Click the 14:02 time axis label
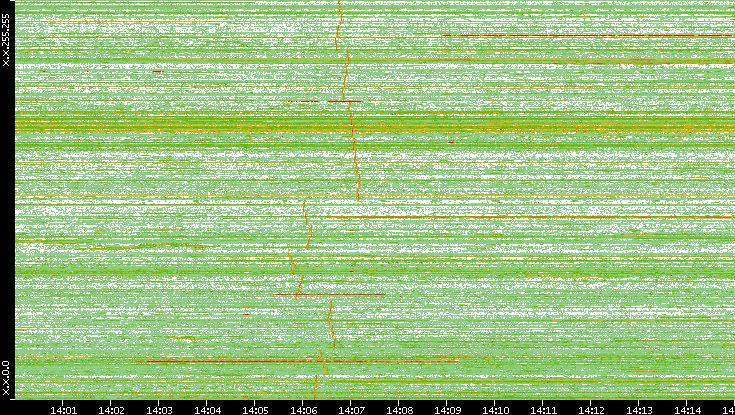 pyautogui.click(x=111, y=410)
